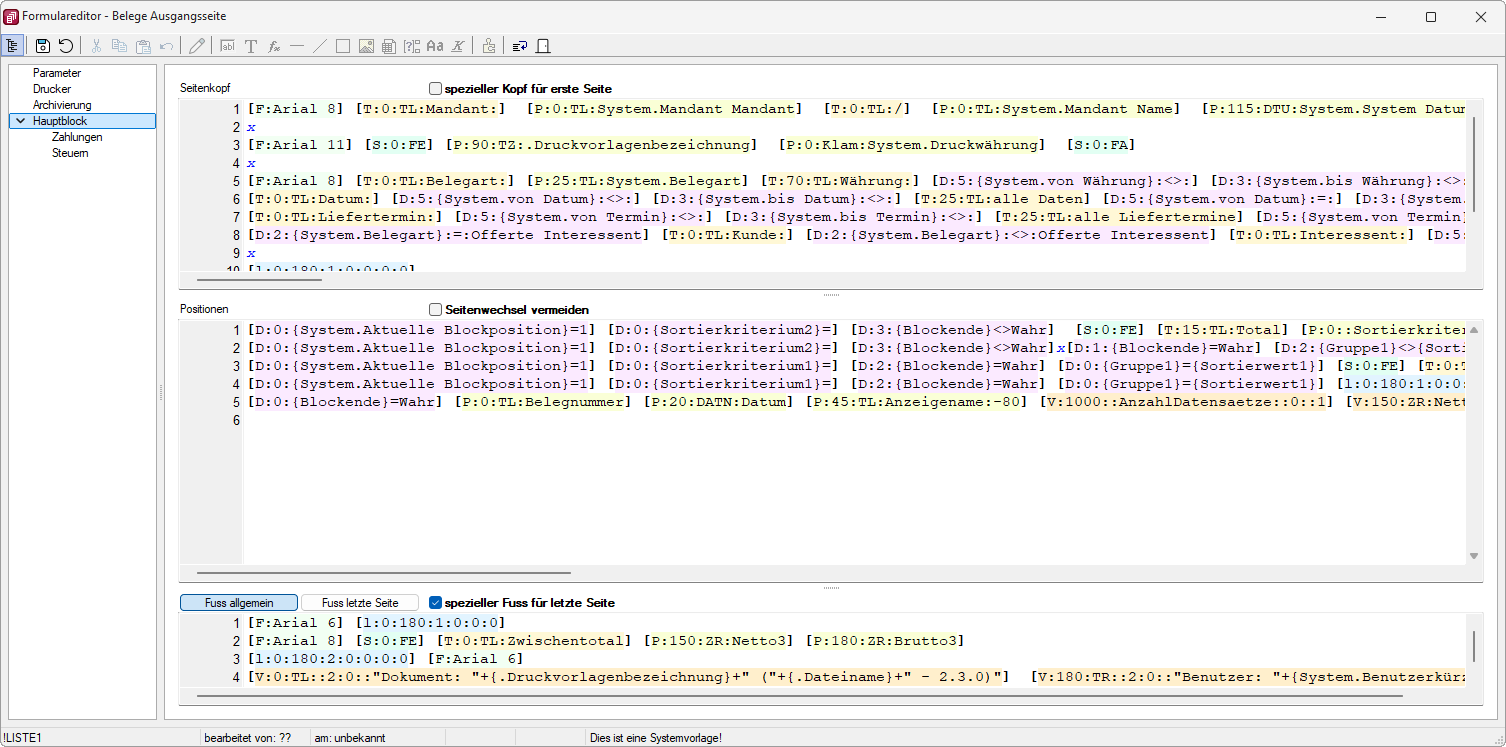1506x747 pixels.
Task: Select the pencil edit tool
Action: point(197,45)
